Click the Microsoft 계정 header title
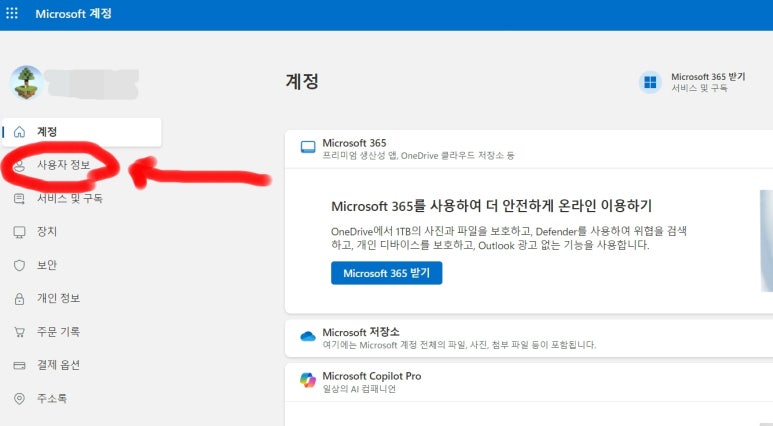773x426 pixels. point(73,14)
